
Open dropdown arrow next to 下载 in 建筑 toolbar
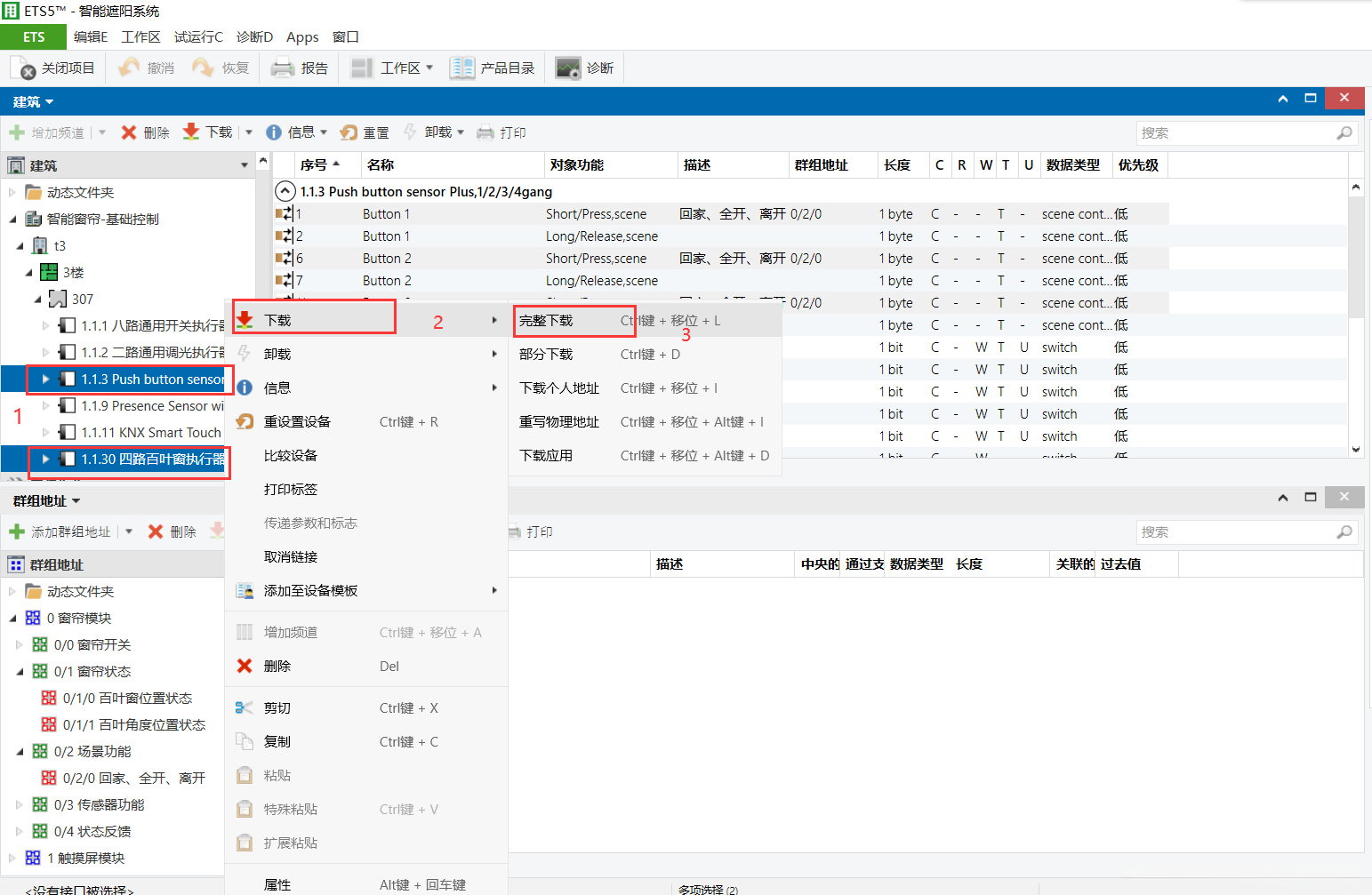[249, 132]
